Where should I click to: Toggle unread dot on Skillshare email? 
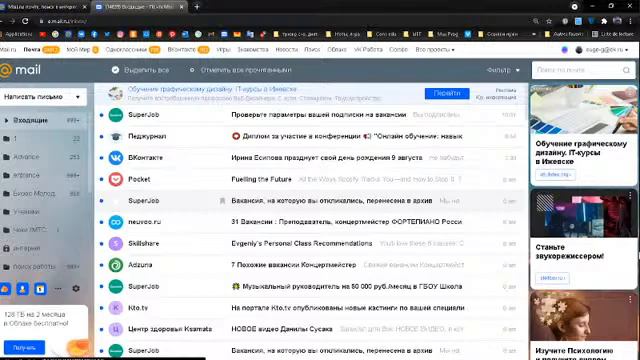(101, 244)
